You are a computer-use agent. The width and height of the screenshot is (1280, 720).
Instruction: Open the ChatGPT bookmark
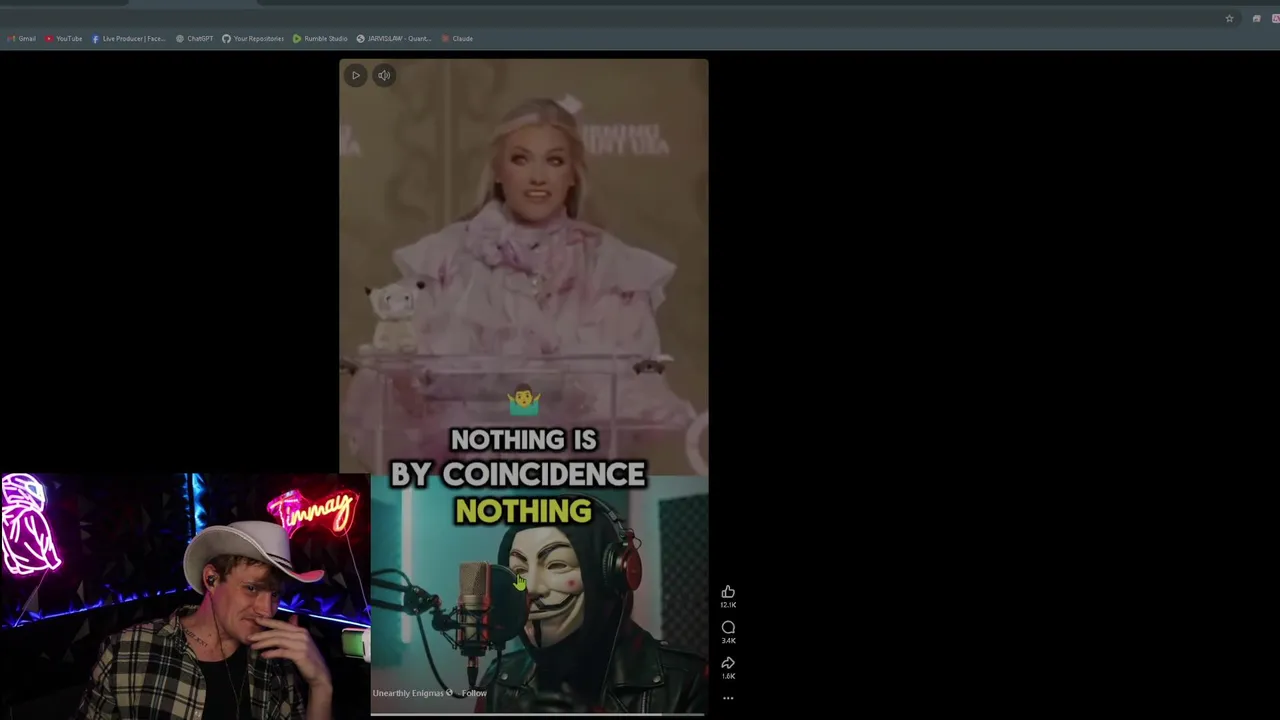click(x=194, y=38)
